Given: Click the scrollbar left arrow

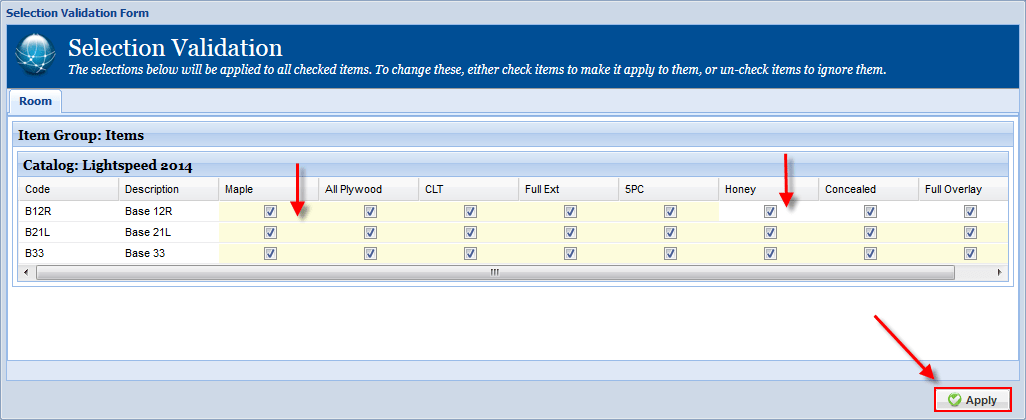Looking at the screenshot, I should pyautogui.click(x=27, y=271).
